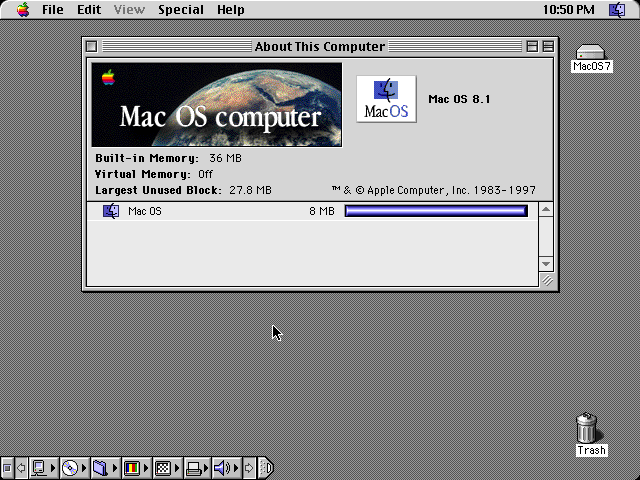Expand the File Sharing module arrow
Screen dimensions: 640x480
point(115,468)
